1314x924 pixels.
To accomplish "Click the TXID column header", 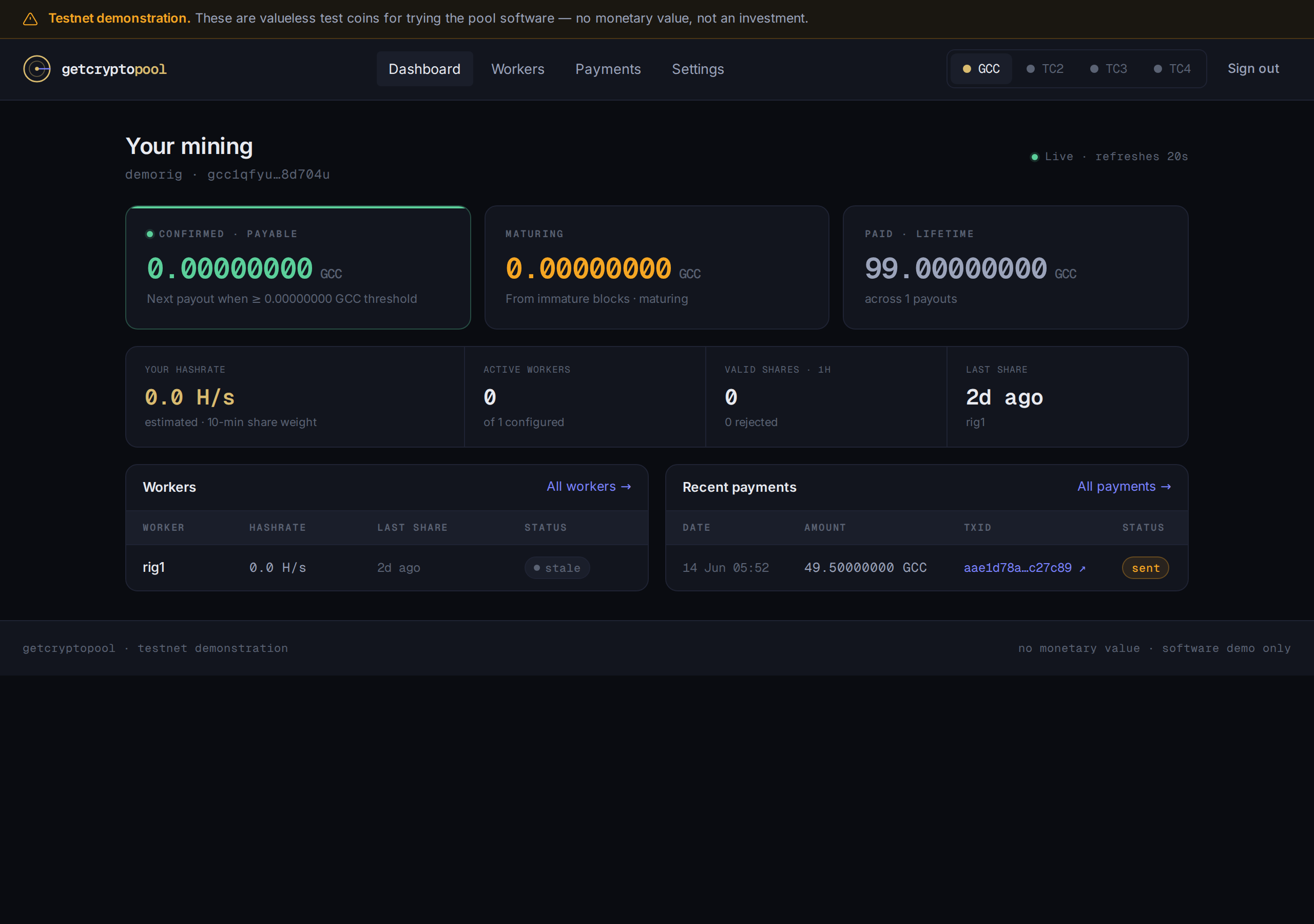I will [977, 528].
